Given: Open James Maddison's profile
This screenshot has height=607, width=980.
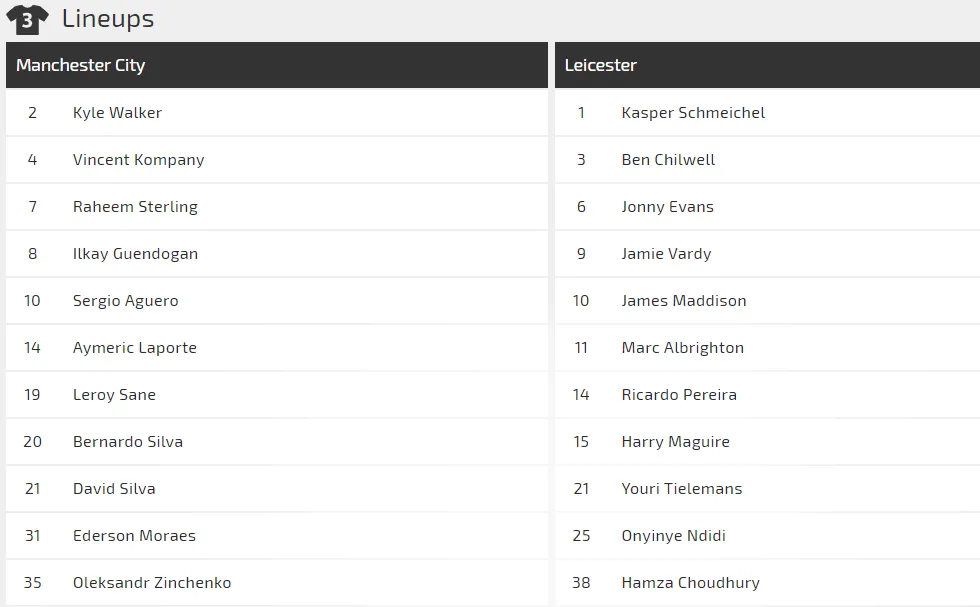Looking at the screenshot, I should 684,301.
